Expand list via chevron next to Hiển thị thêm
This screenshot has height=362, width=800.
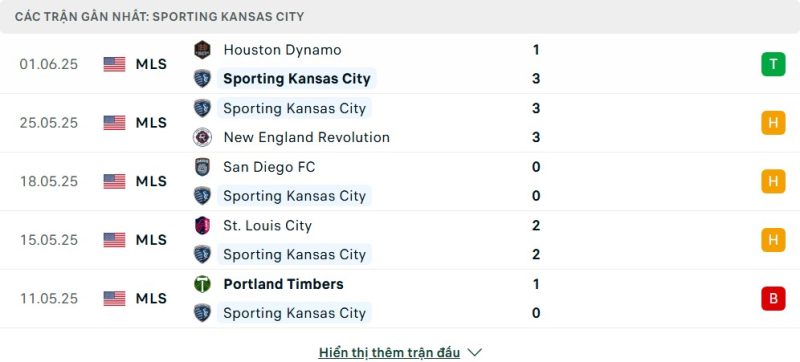click(x=474, y=352)
